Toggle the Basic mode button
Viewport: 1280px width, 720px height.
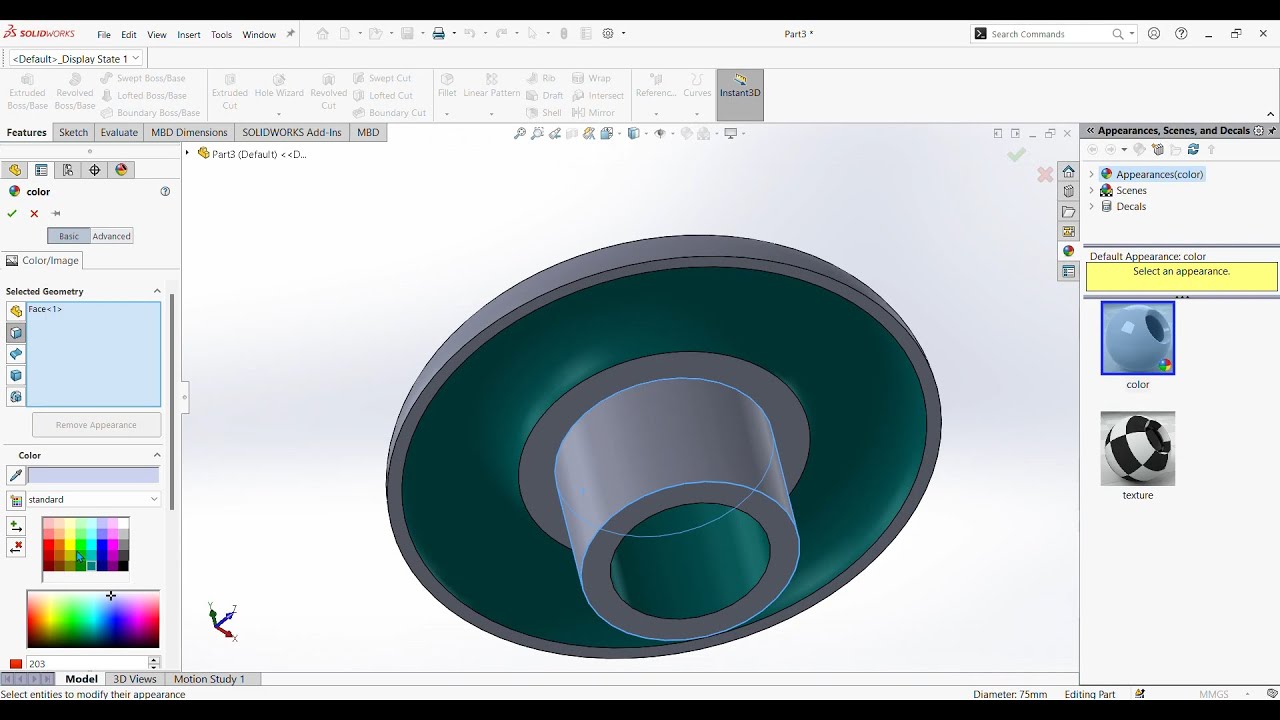coord(69,236)
